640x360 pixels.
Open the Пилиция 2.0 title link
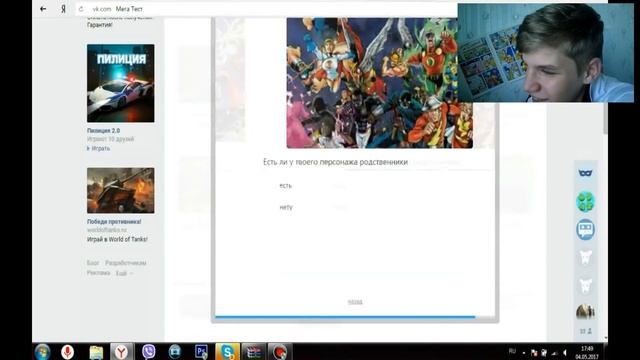(103, 131)
